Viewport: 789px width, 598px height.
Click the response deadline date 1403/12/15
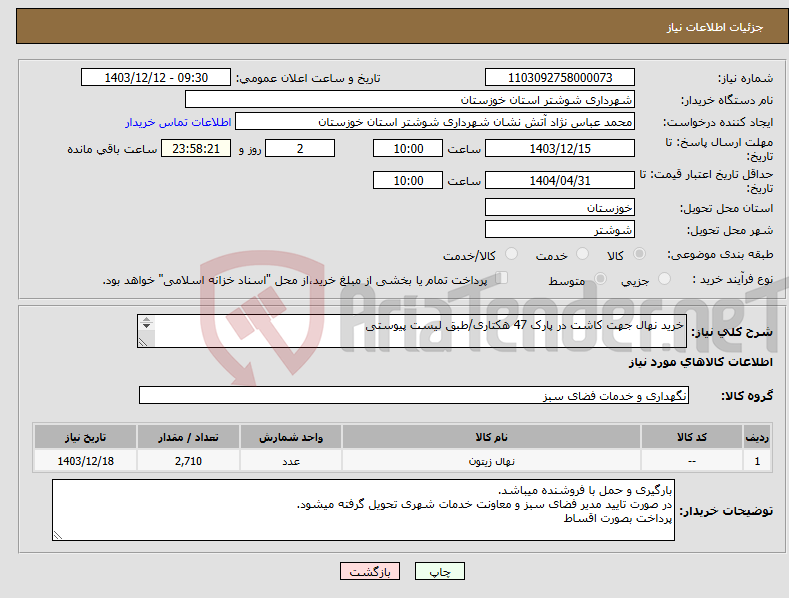tap(560, 148)
